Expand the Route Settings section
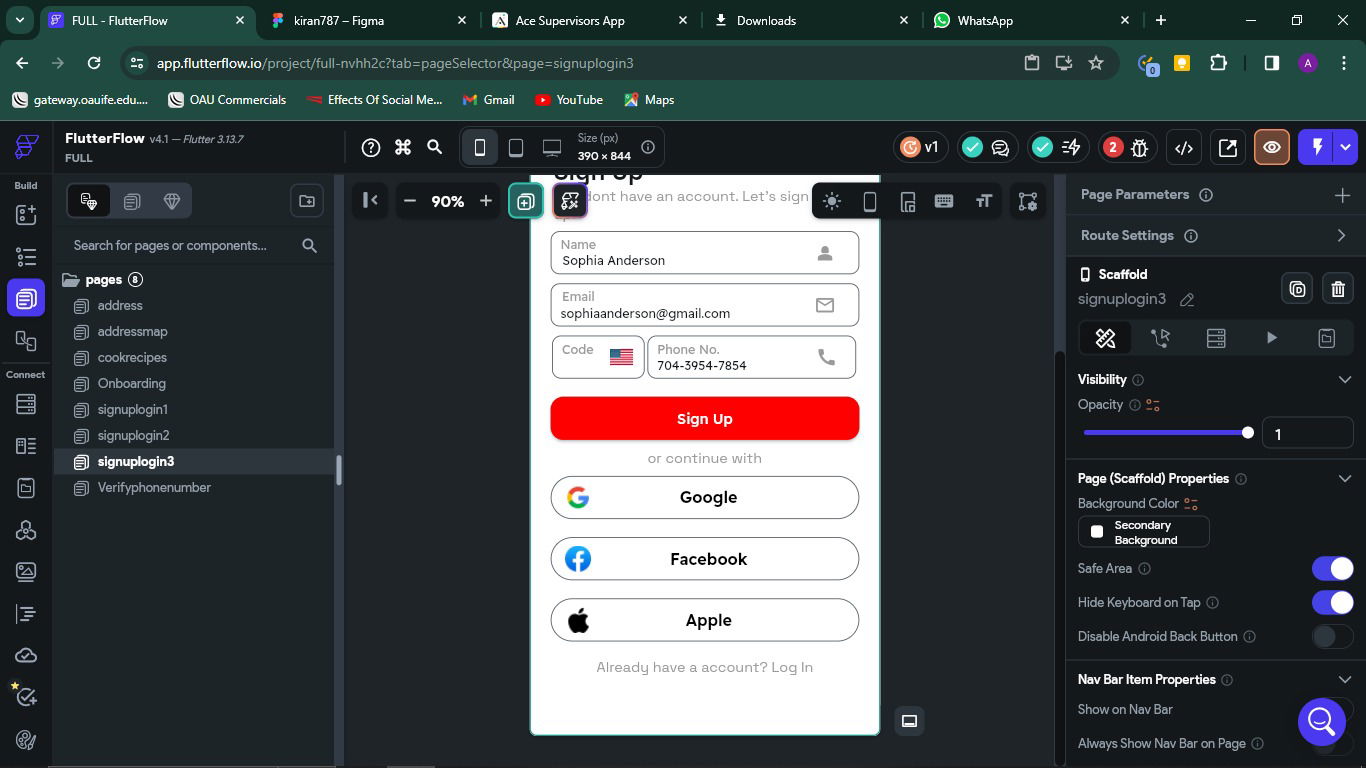Screen dimensions: 1366x768 tap(1341, 236)
